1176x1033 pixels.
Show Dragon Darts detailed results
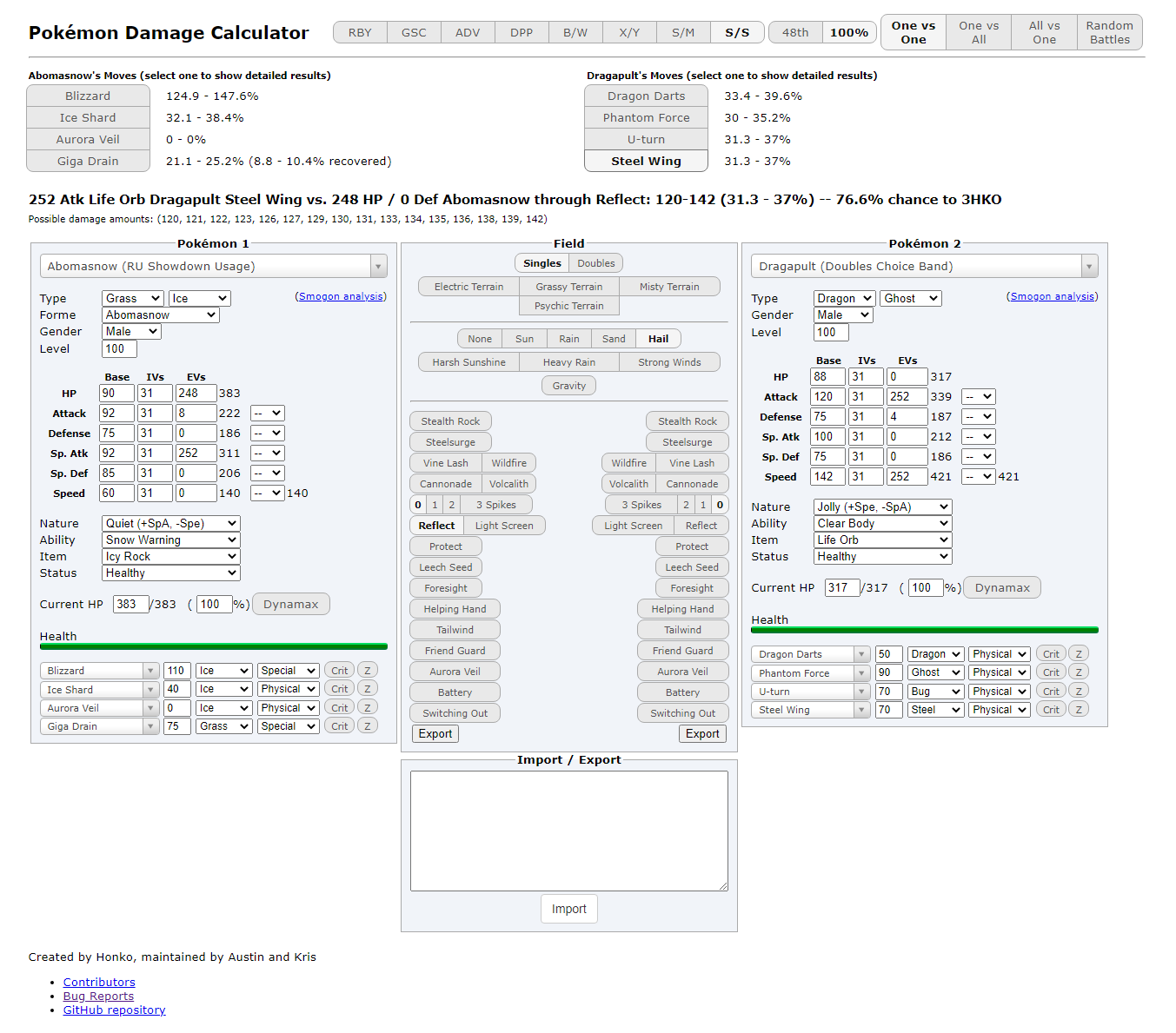[x=646, y=96]
